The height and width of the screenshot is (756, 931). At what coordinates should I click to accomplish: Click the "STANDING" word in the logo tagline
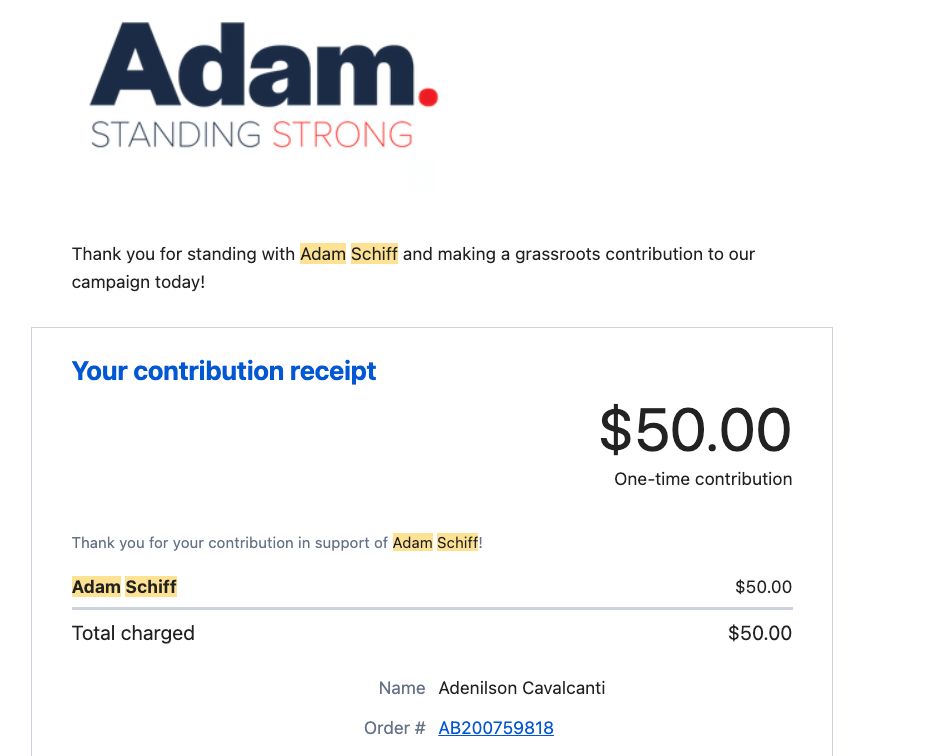pyautogui.click(x=175, y=134)
